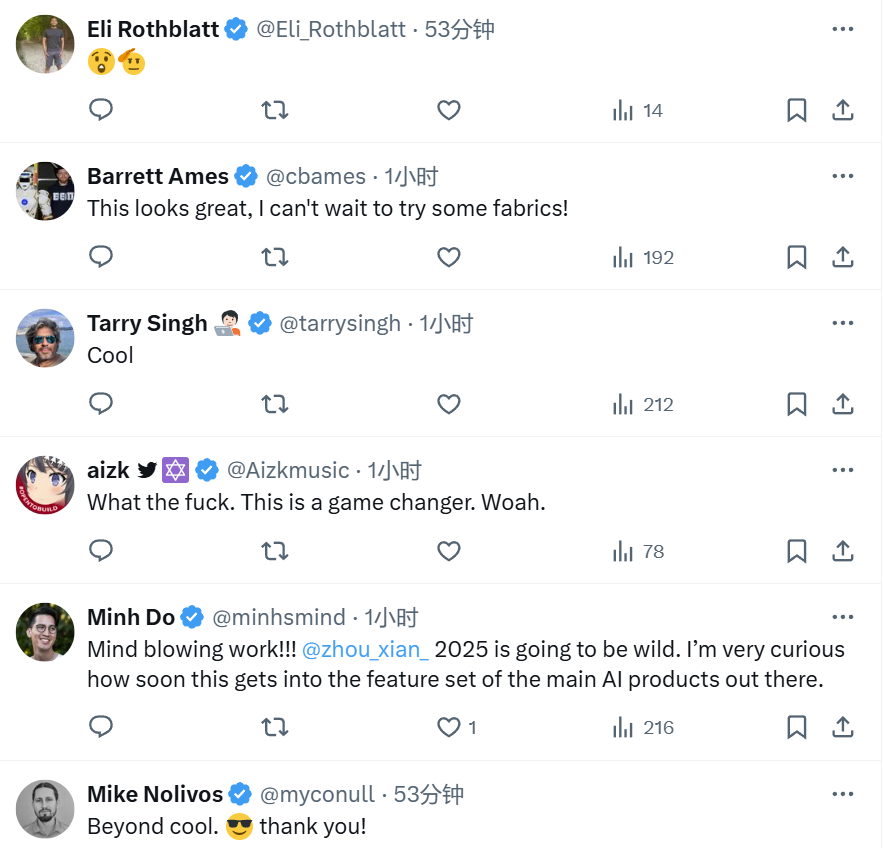This screenshot has width=884, height=848.
Task: Retweet Tarry Singh's "Cool" reply
Action: click(x=275, y=404)
